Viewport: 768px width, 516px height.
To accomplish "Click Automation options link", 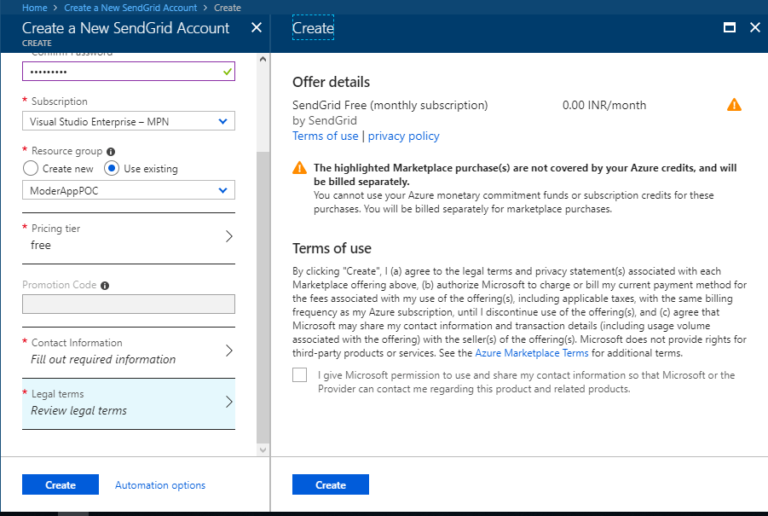I will tap(160, 485).
